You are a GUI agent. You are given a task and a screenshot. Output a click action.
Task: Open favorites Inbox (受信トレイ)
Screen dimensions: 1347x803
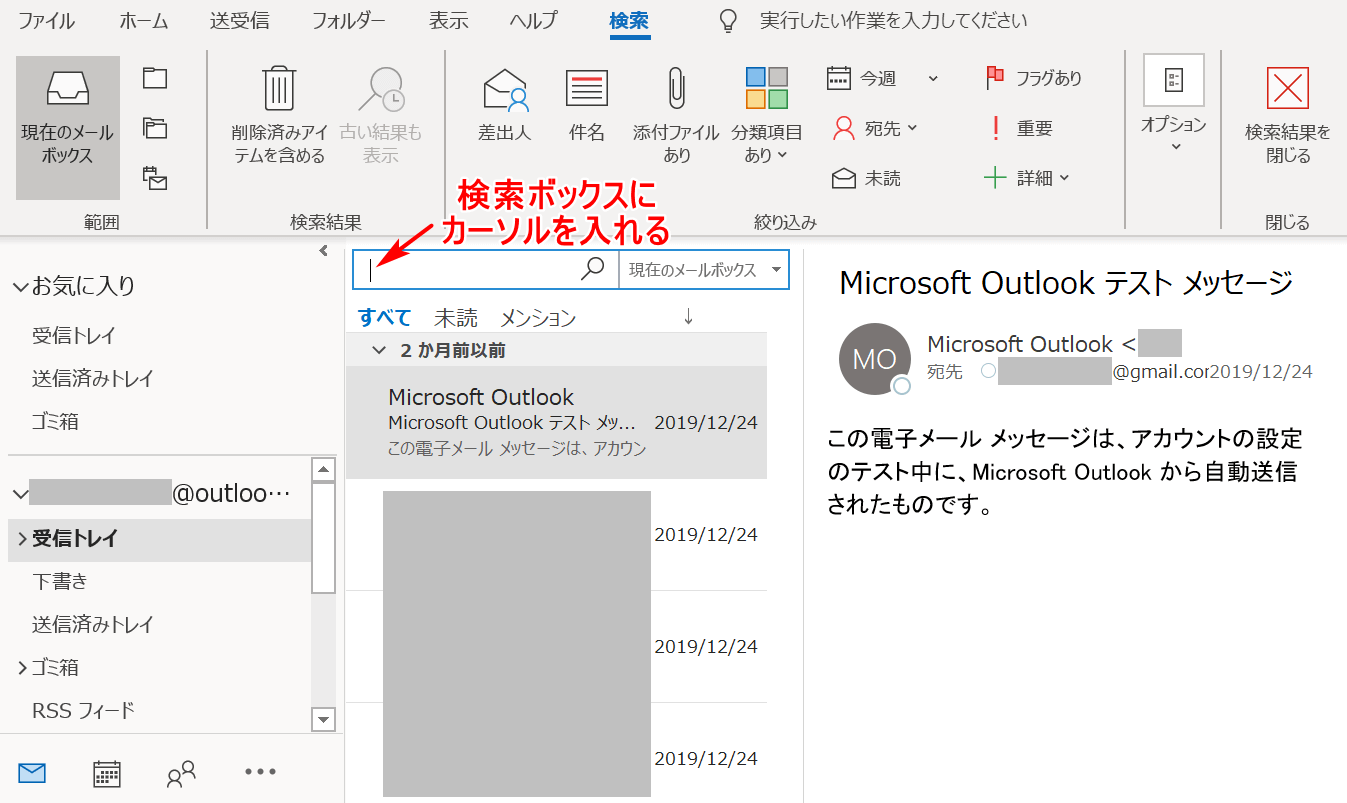click(74, 335)
